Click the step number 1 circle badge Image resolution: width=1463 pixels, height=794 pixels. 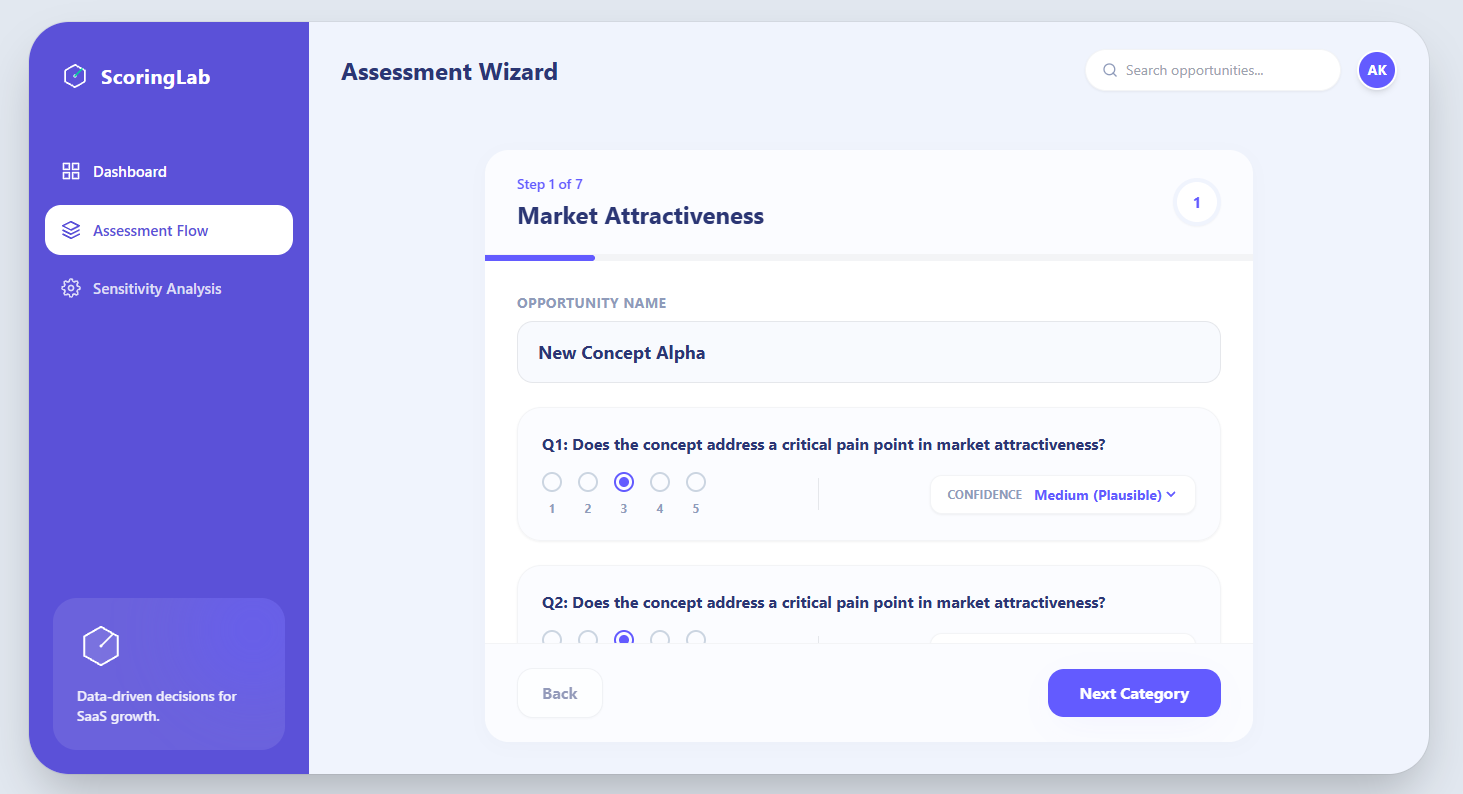coord(1196,203)
